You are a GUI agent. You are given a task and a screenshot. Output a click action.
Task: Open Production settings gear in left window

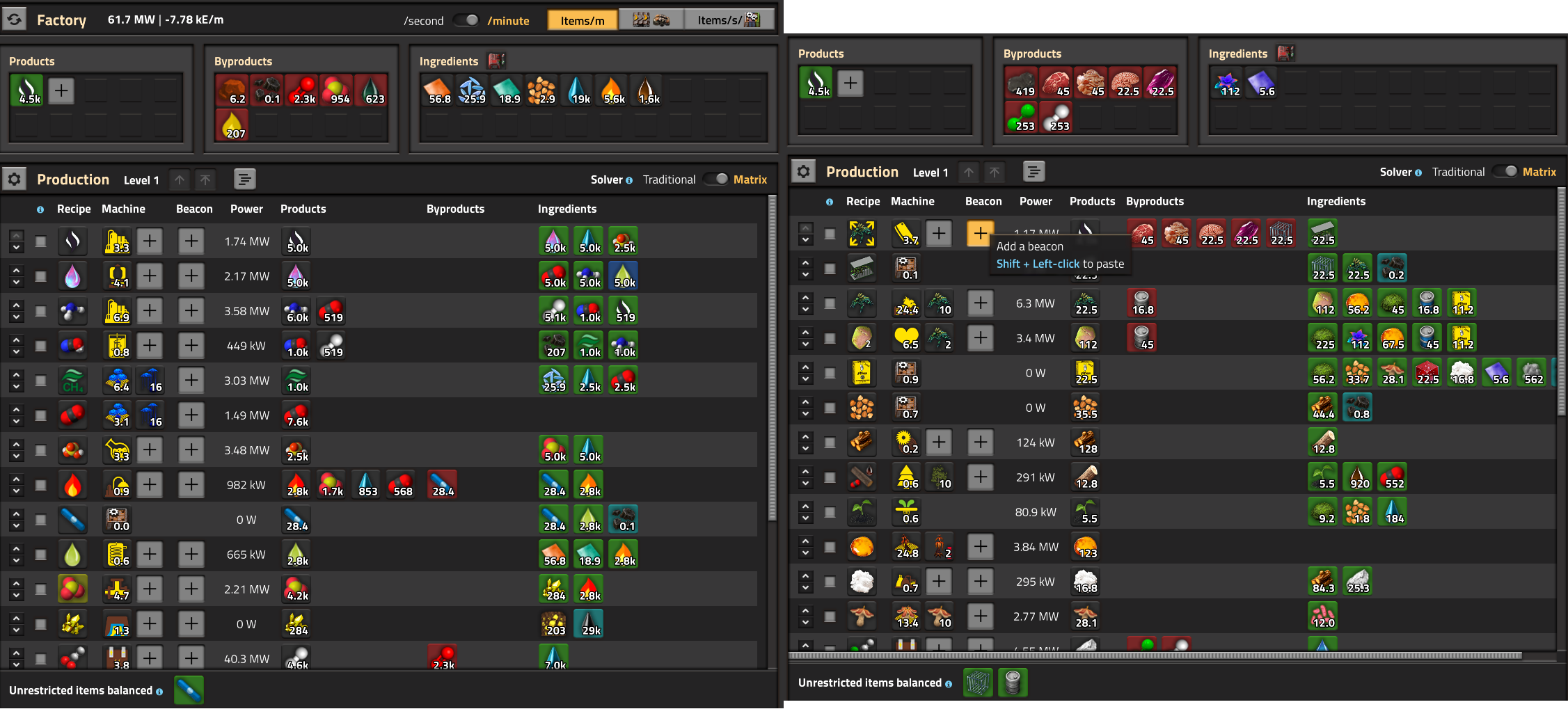pyautogui.click(x=14, y=180)
